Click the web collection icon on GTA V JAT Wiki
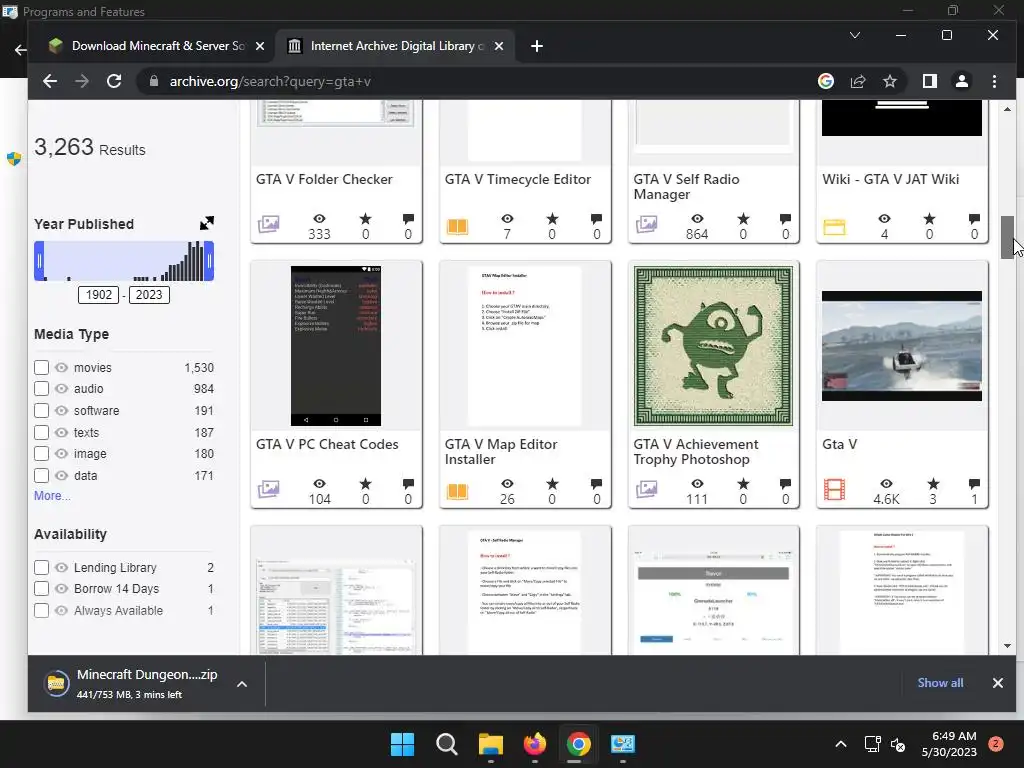The height and width of the screenshot is (768, 1024). click(x=834, y=227)
